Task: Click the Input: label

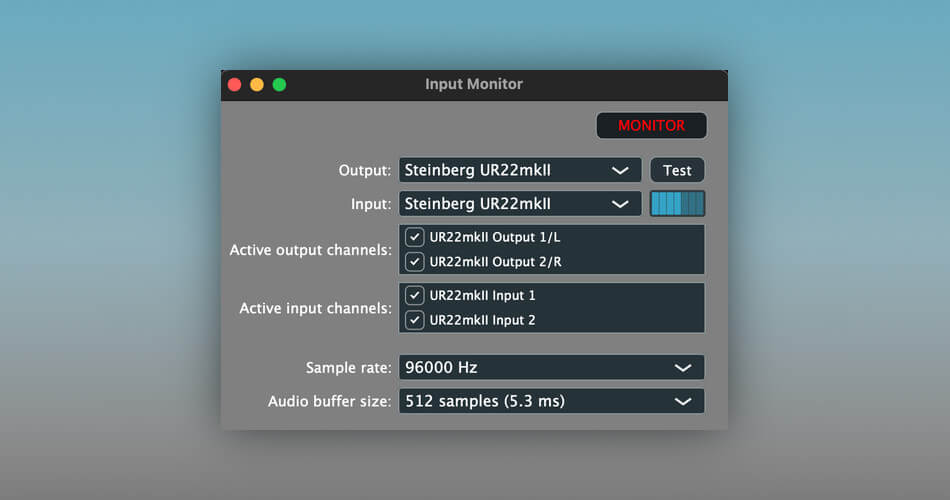Action: coord(371,204)
